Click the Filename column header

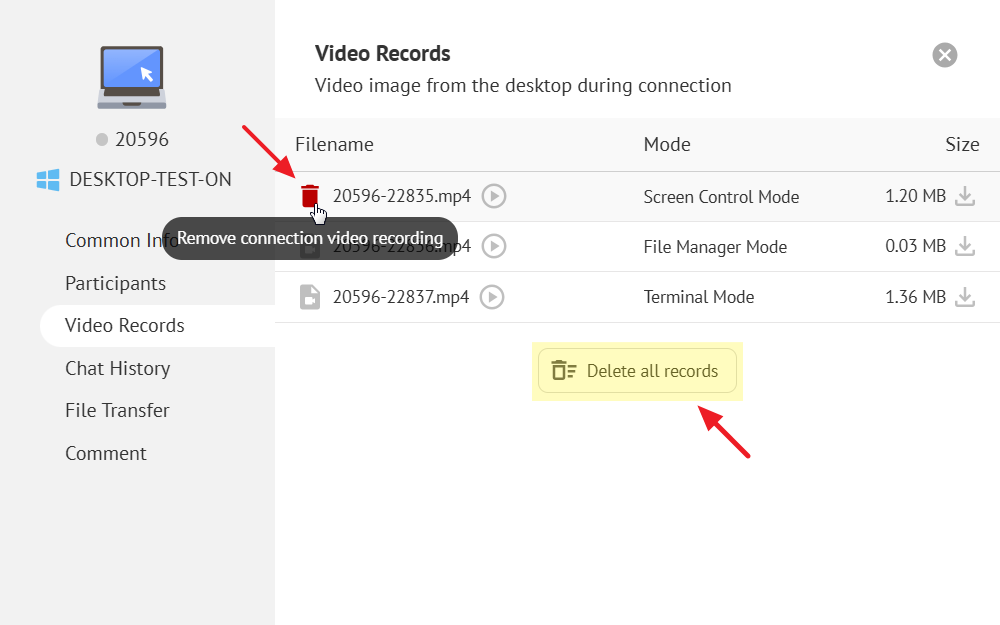pos(334,144)
